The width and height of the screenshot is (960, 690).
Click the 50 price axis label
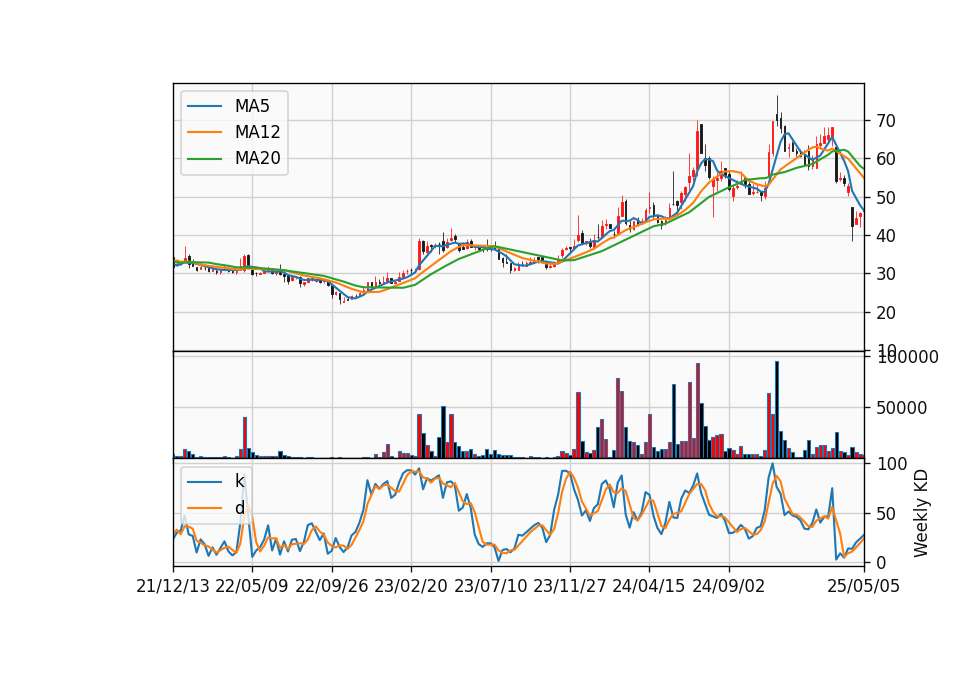click(x=886, y=198)
